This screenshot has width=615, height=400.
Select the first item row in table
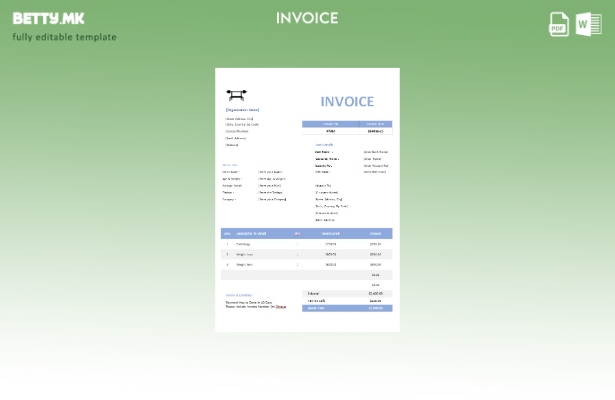tap(306, 244)
